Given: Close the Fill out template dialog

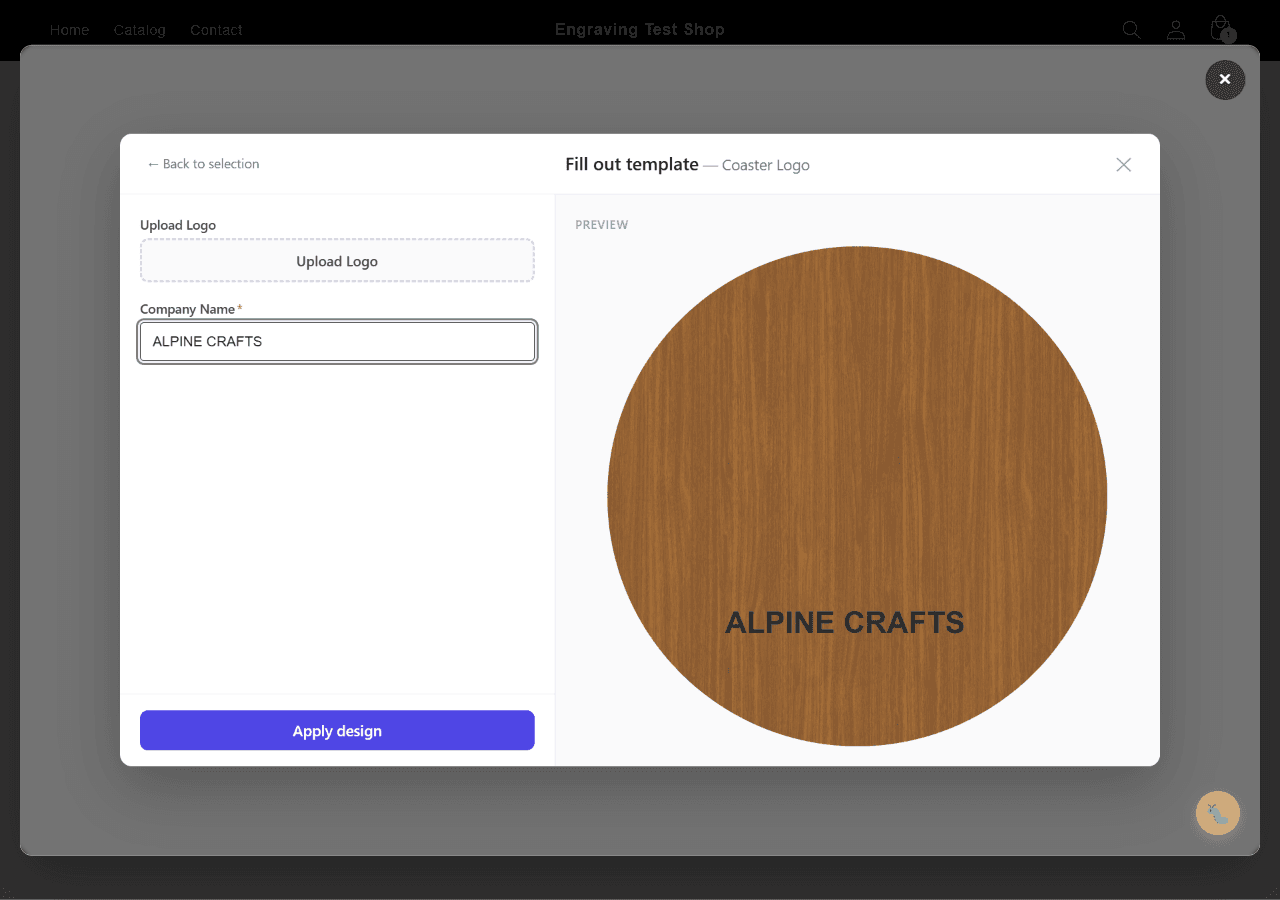Looking at the screenshot, I should (1123, 164).
